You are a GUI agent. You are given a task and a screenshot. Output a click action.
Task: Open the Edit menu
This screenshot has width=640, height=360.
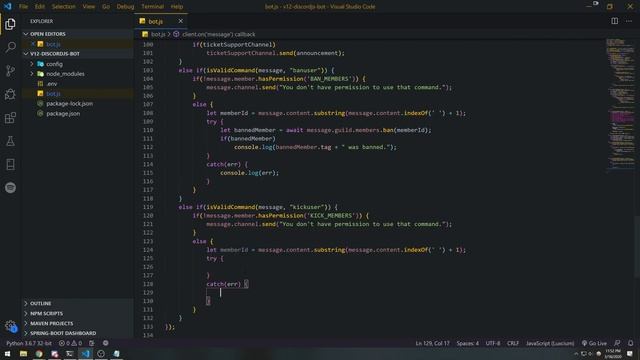(x=40, y=7)
